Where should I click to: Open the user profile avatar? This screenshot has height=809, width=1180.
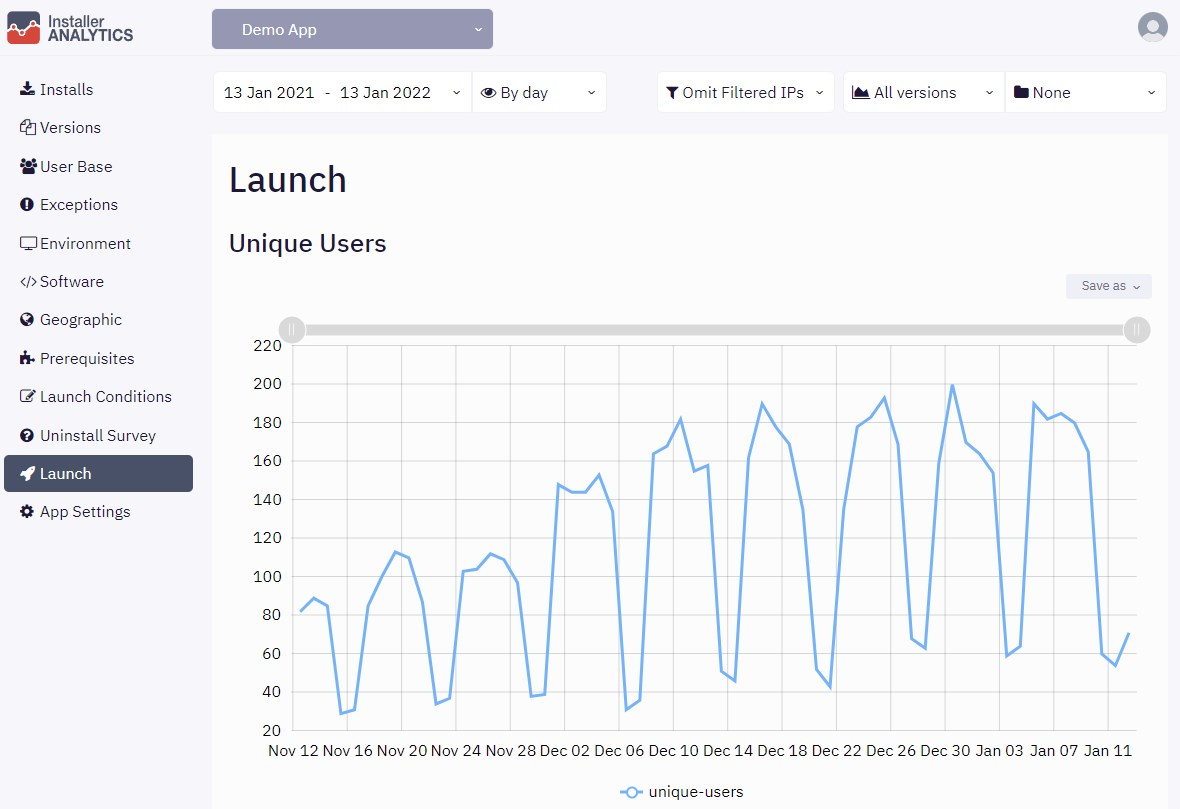1152,27
